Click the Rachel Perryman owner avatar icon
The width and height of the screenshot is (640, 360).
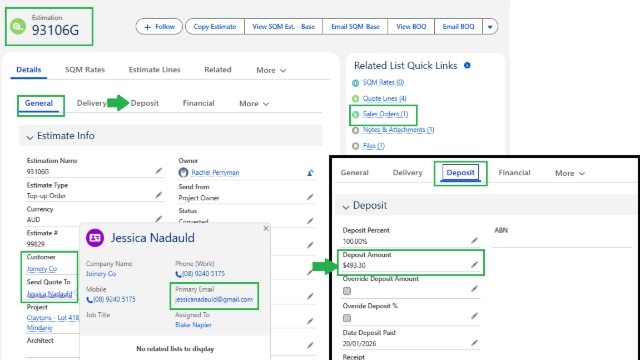pyautogui.click(x=183, y=173)
